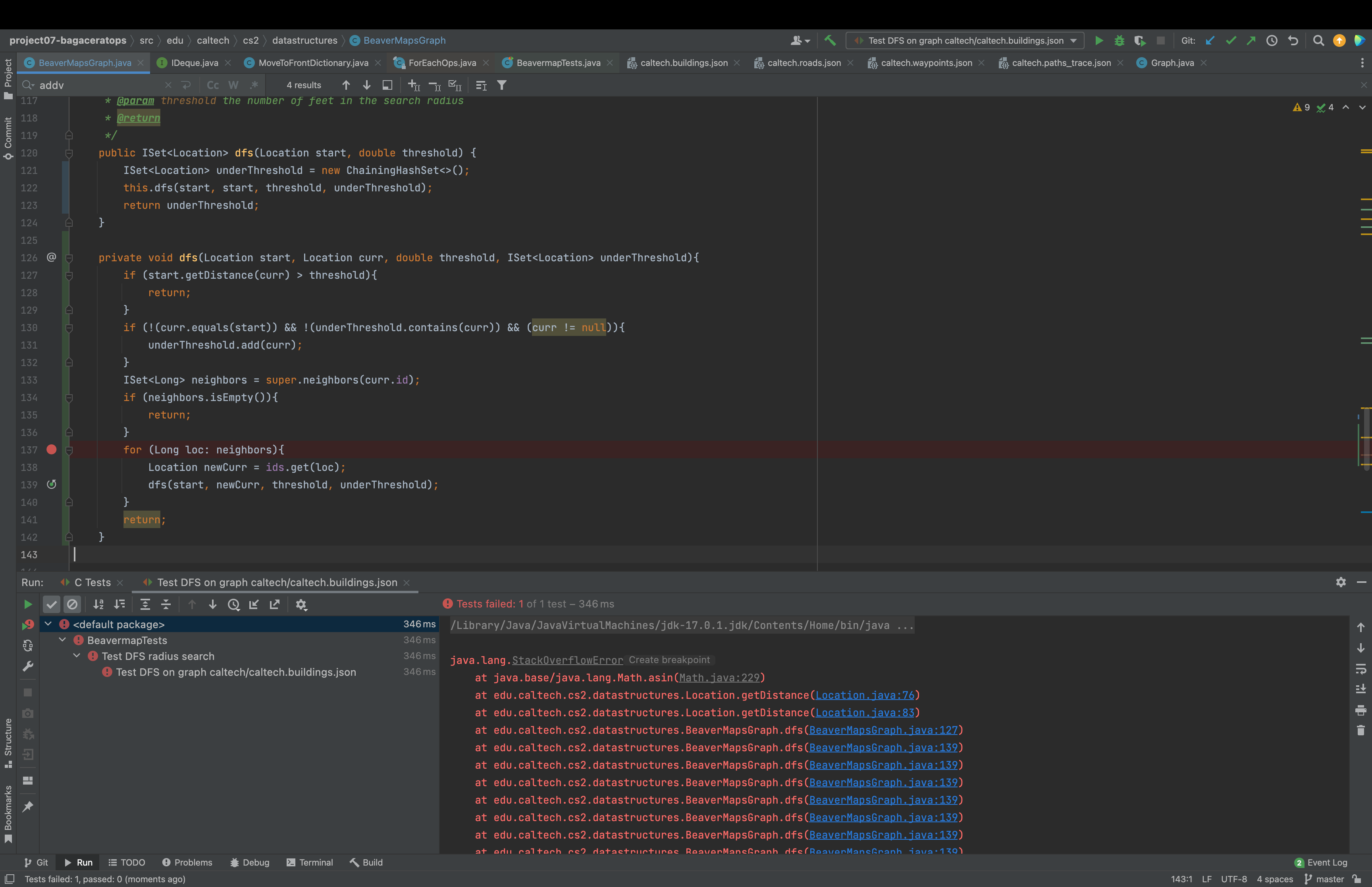Viewport: 1372px width, 887px height.
Task: Open the Terminal tool window tab
Action: tap(310, 862)
